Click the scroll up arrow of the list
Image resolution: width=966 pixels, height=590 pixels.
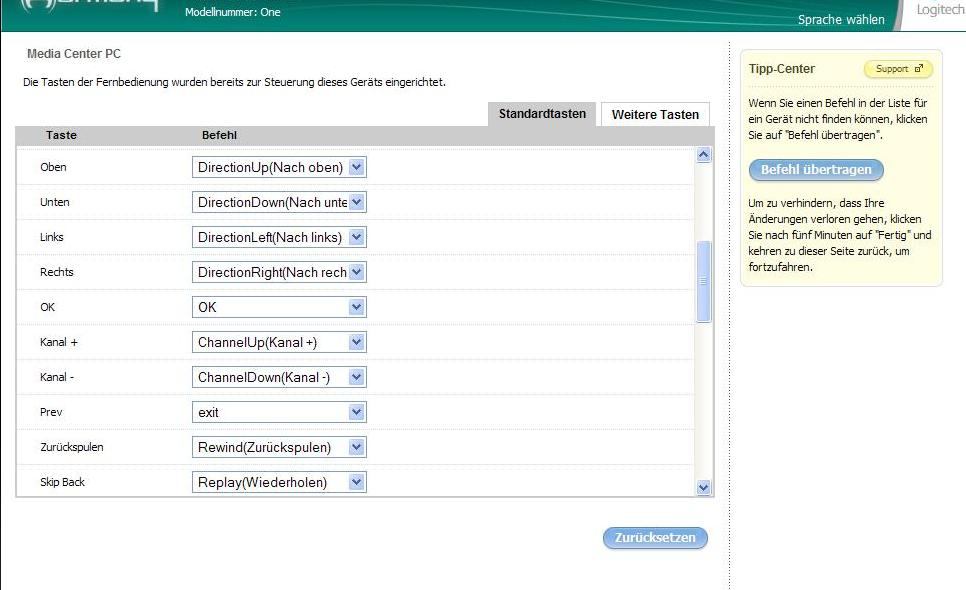(702, 155)
